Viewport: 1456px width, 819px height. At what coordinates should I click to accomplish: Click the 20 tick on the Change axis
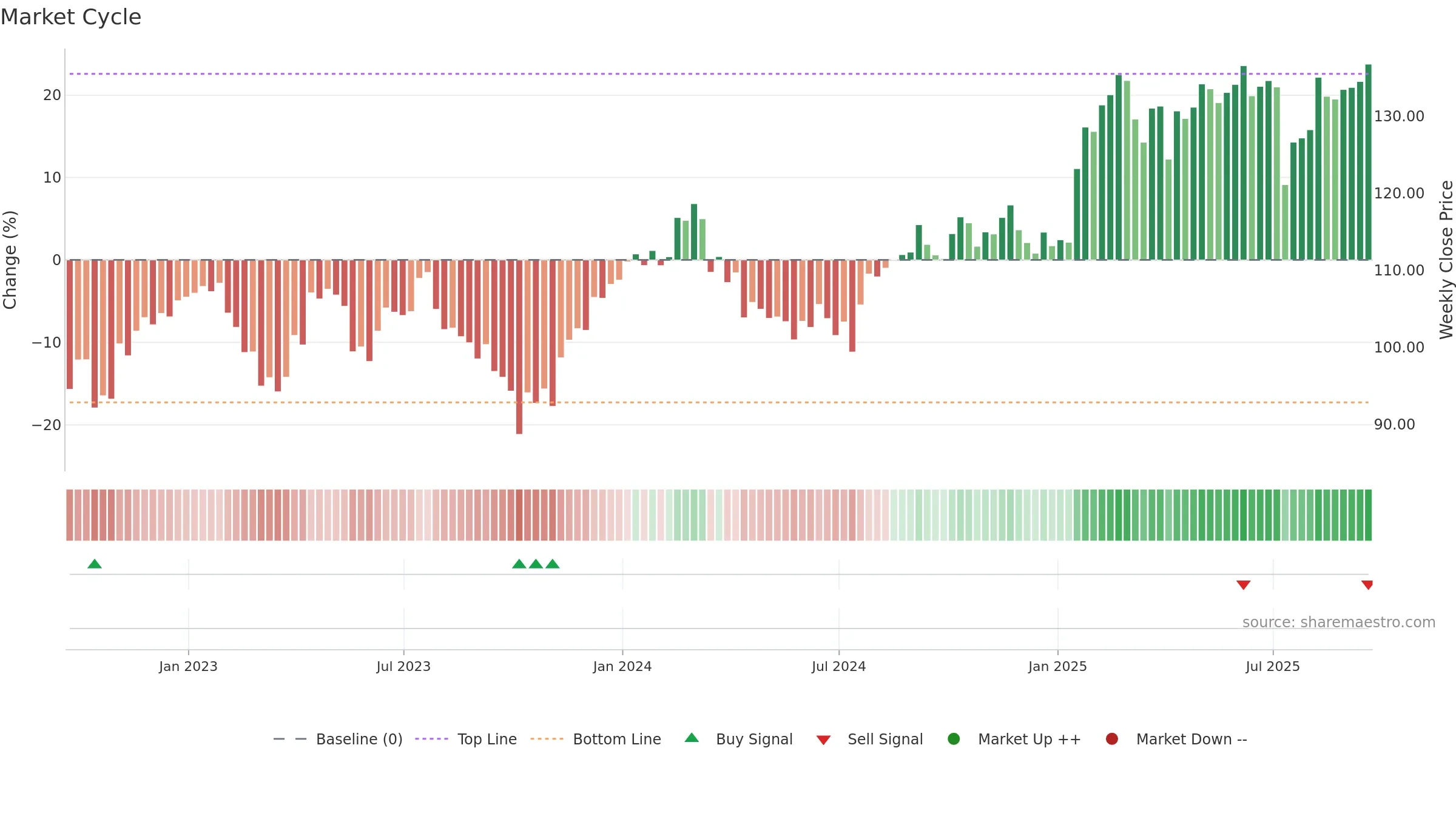point(52,95)
